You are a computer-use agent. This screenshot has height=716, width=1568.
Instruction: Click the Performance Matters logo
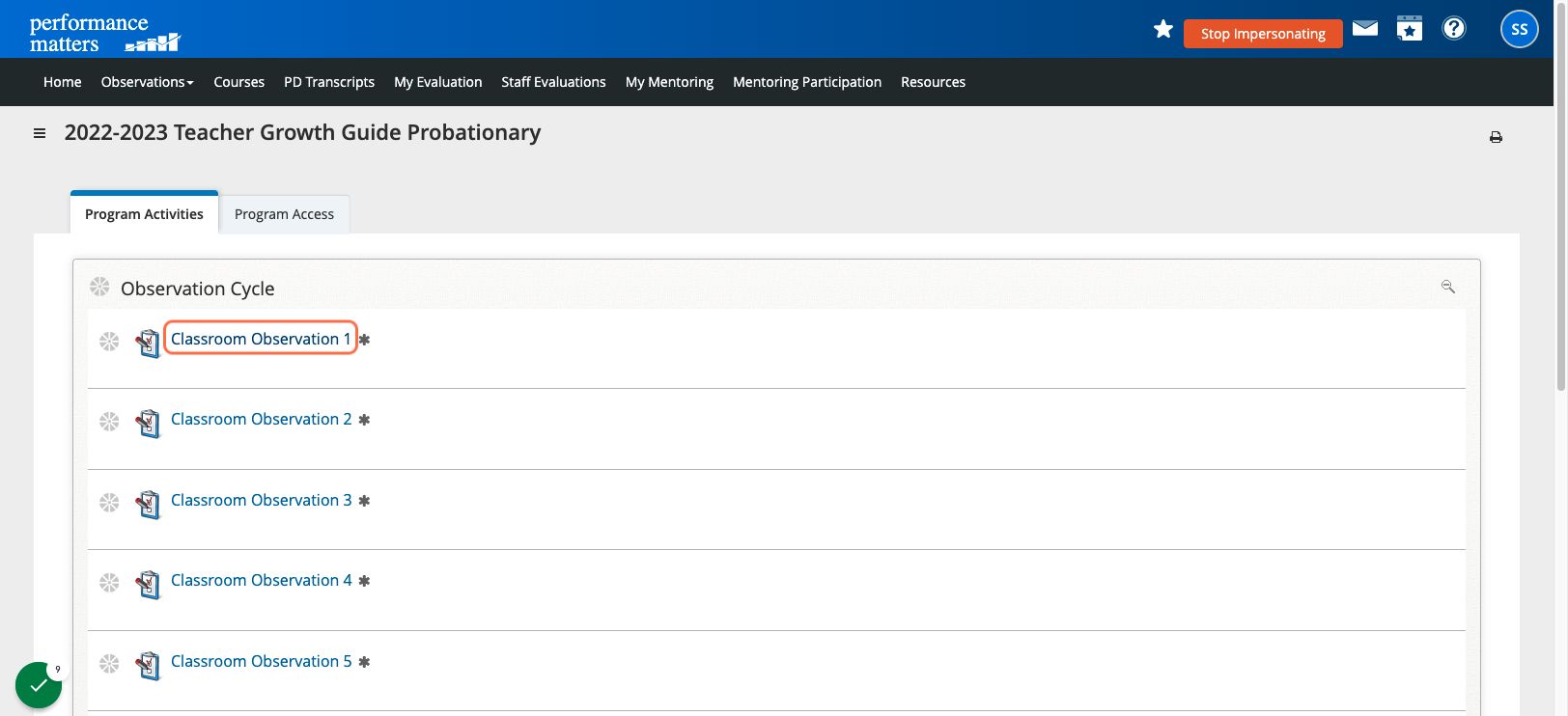(x=104, y=33)
